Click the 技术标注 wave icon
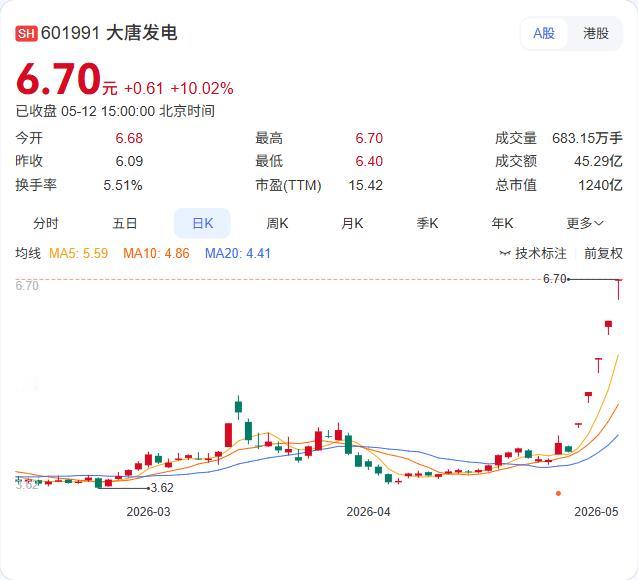This screenshot has width=638, height=580. (505, 254)
